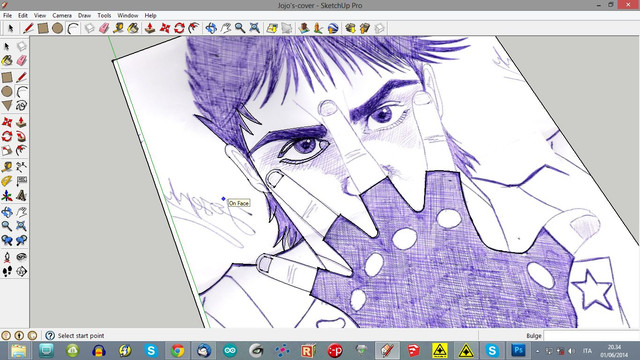This screenshot has height=360, width=640.
Task: Pick the Line pencil in horizontal toolbar
Action: [28, 28]
